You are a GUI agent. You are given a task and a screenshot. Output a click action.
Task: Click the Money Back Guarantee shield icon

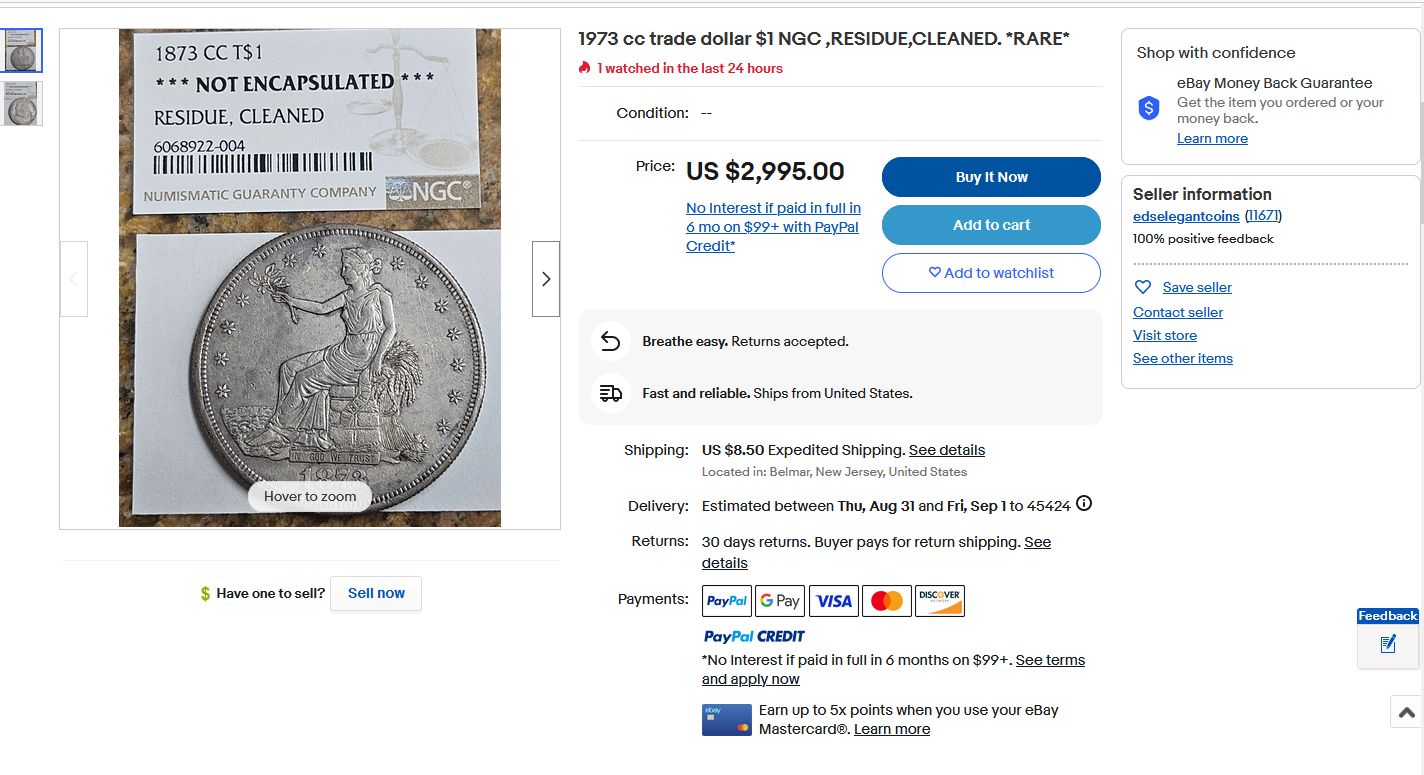pos(1149,108)
